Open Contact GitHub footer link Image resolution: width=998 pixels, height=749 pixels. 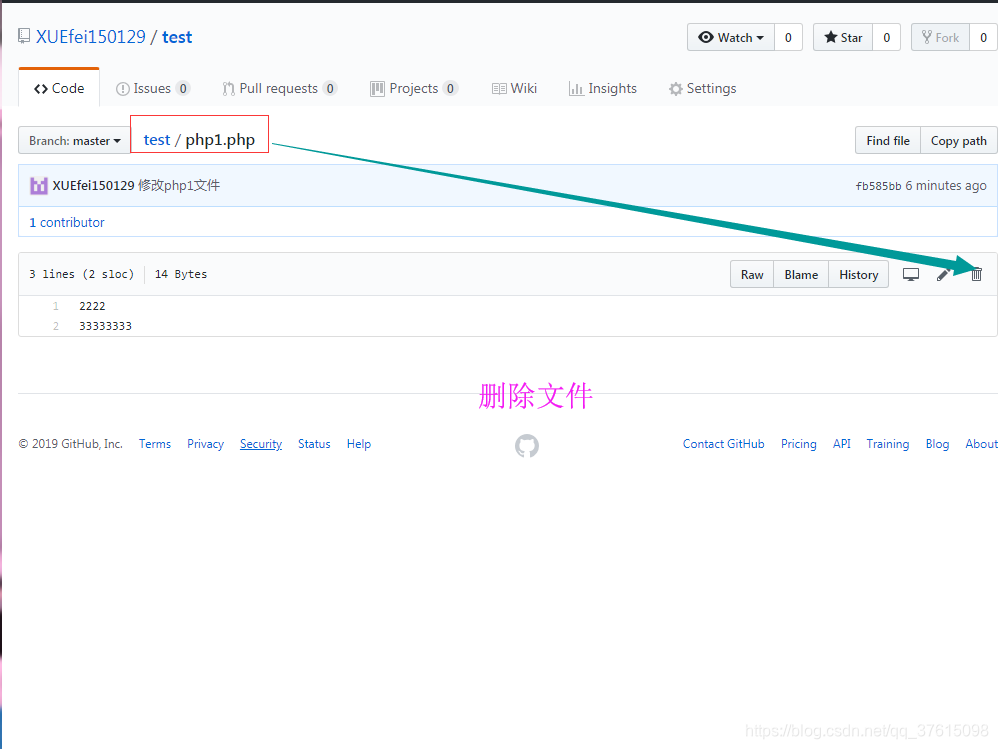click(723, 444)
